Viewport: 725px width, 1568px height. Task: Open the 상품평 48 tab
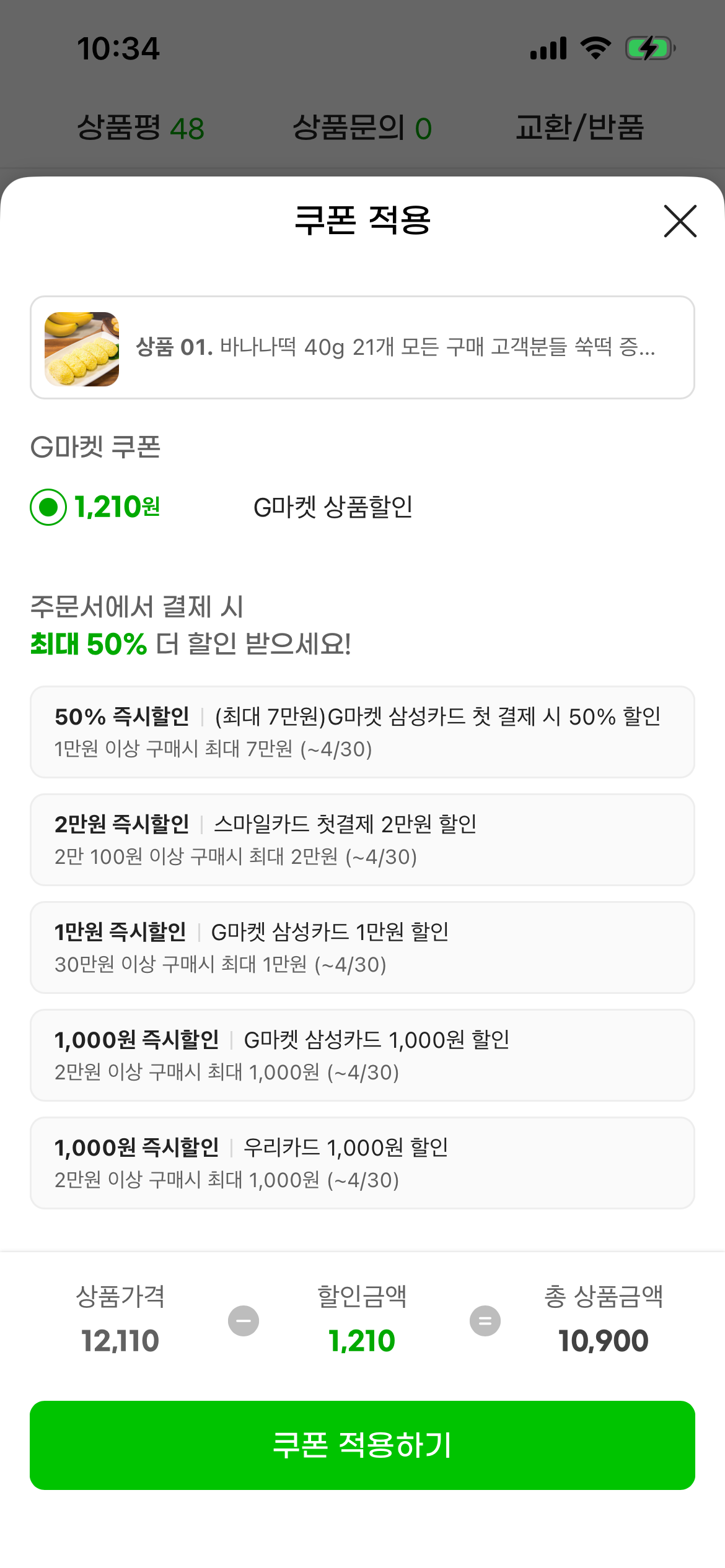pos(141,128)
